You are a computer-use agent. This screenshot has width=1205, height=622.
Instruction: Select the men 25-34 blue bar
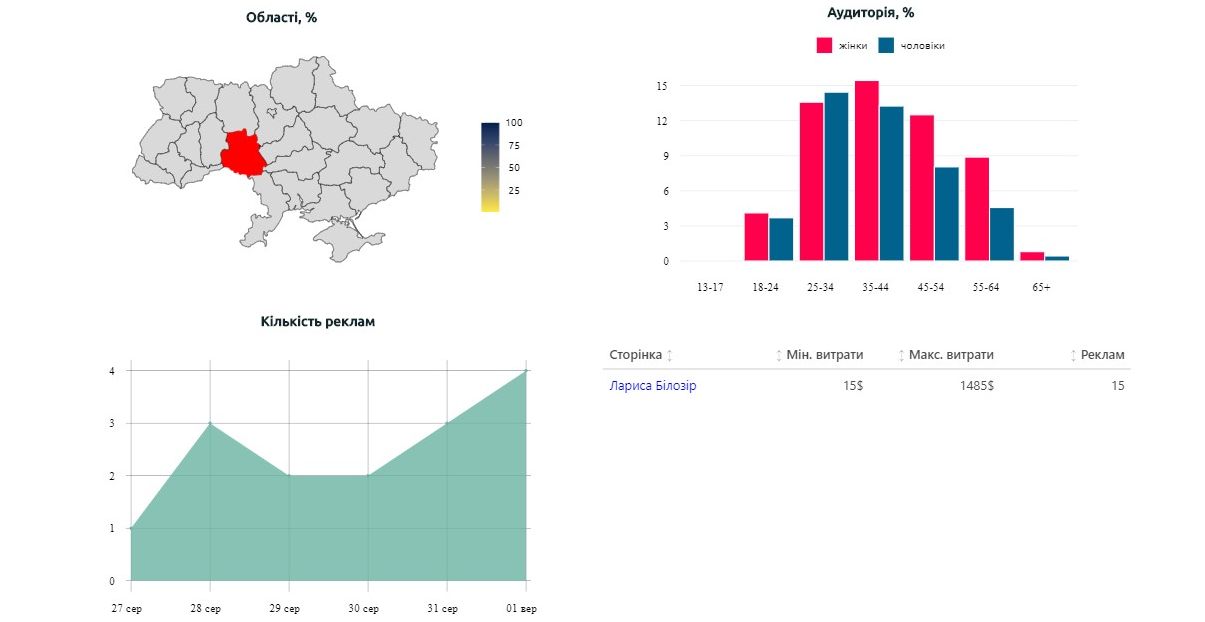836,177
